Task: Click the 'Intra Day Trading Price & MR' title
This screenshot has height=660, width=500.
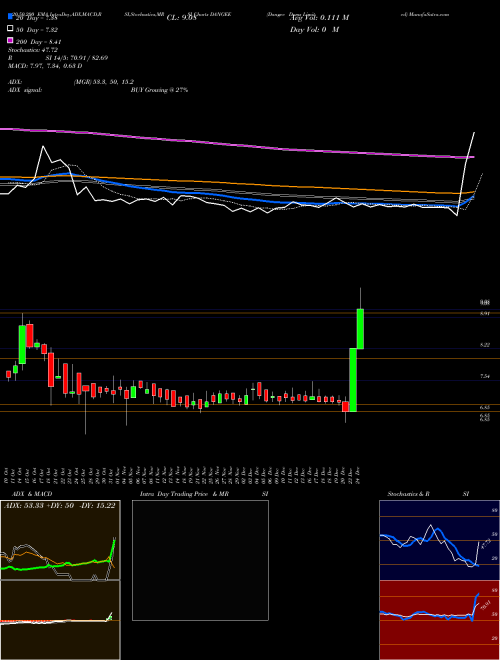Action: (184, 494)
